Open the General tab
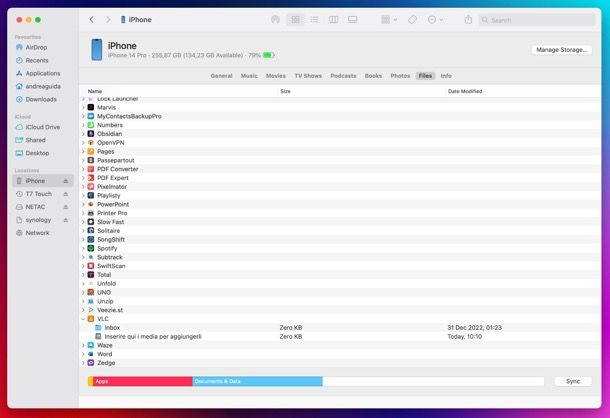 click(x=221, y=76)
